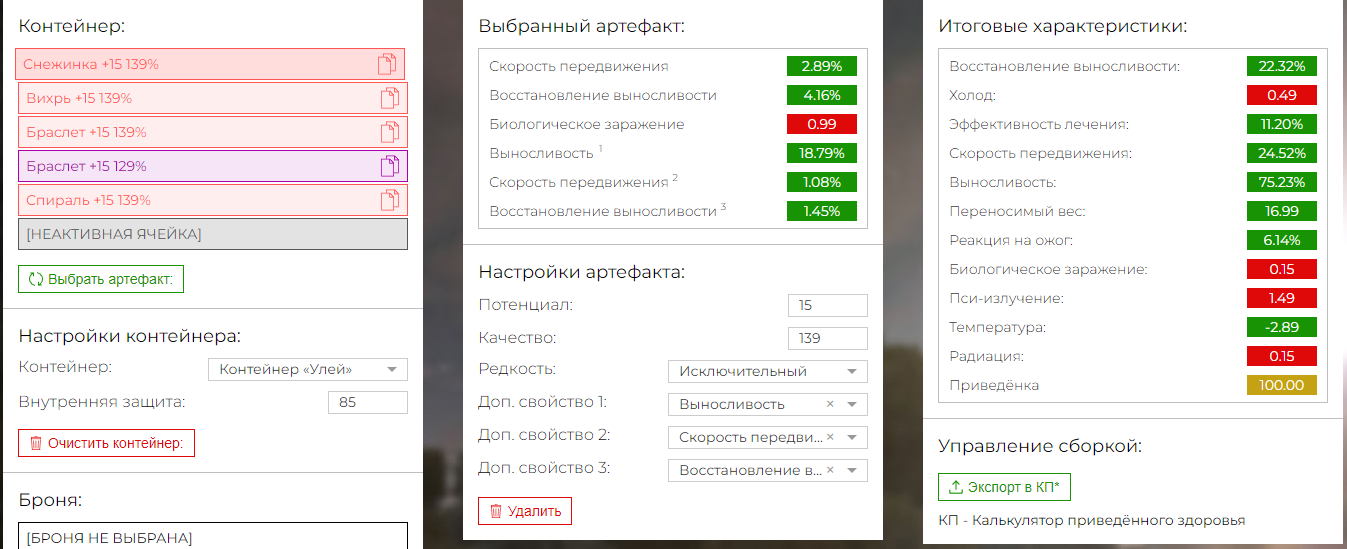This screenshot has height=549, width=1347.
Task: Copy the Снежинка +15 139% artifact
Action: click(387, 64)
